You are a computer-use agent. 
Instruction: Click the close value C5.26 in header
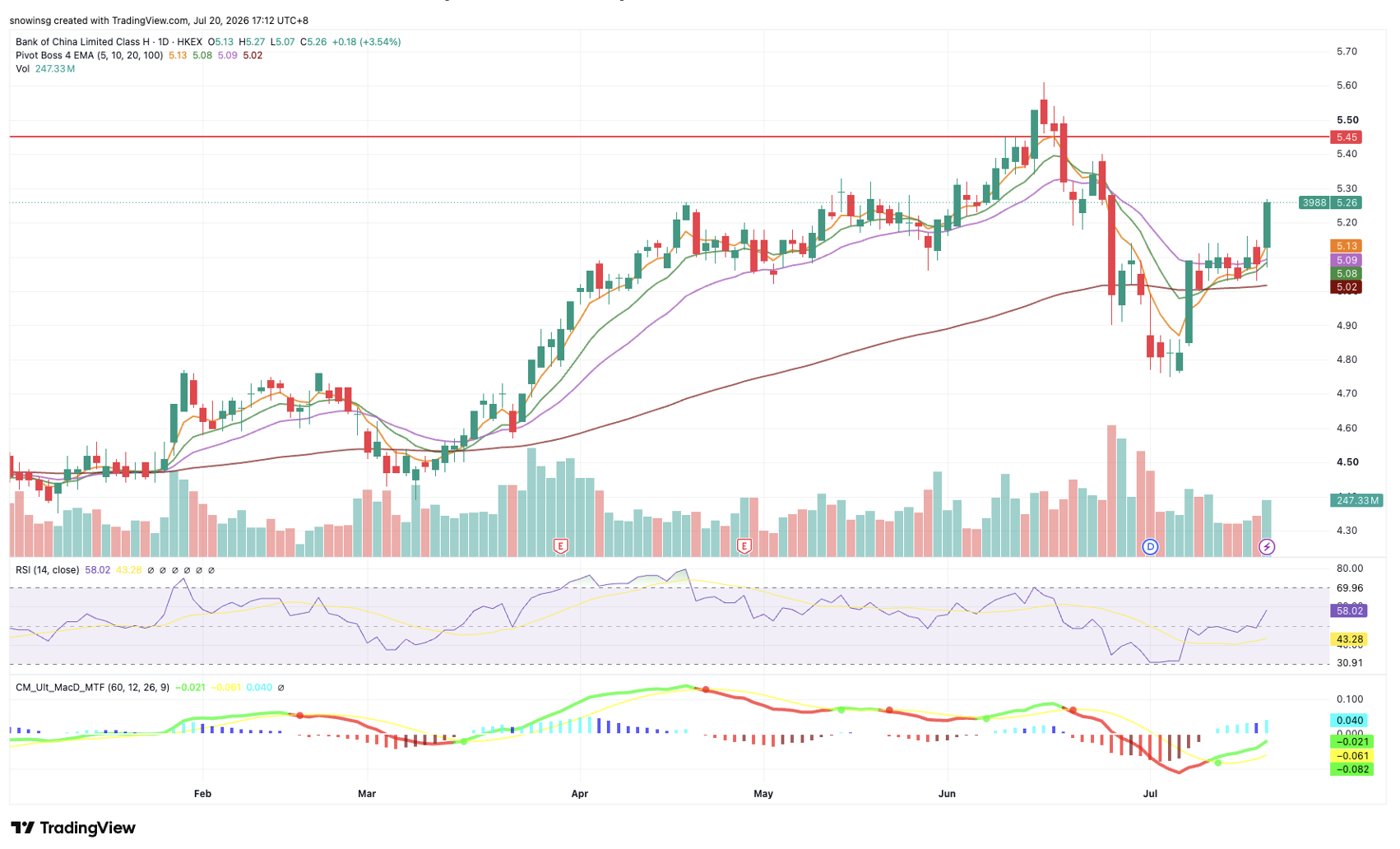pos(313,42)
